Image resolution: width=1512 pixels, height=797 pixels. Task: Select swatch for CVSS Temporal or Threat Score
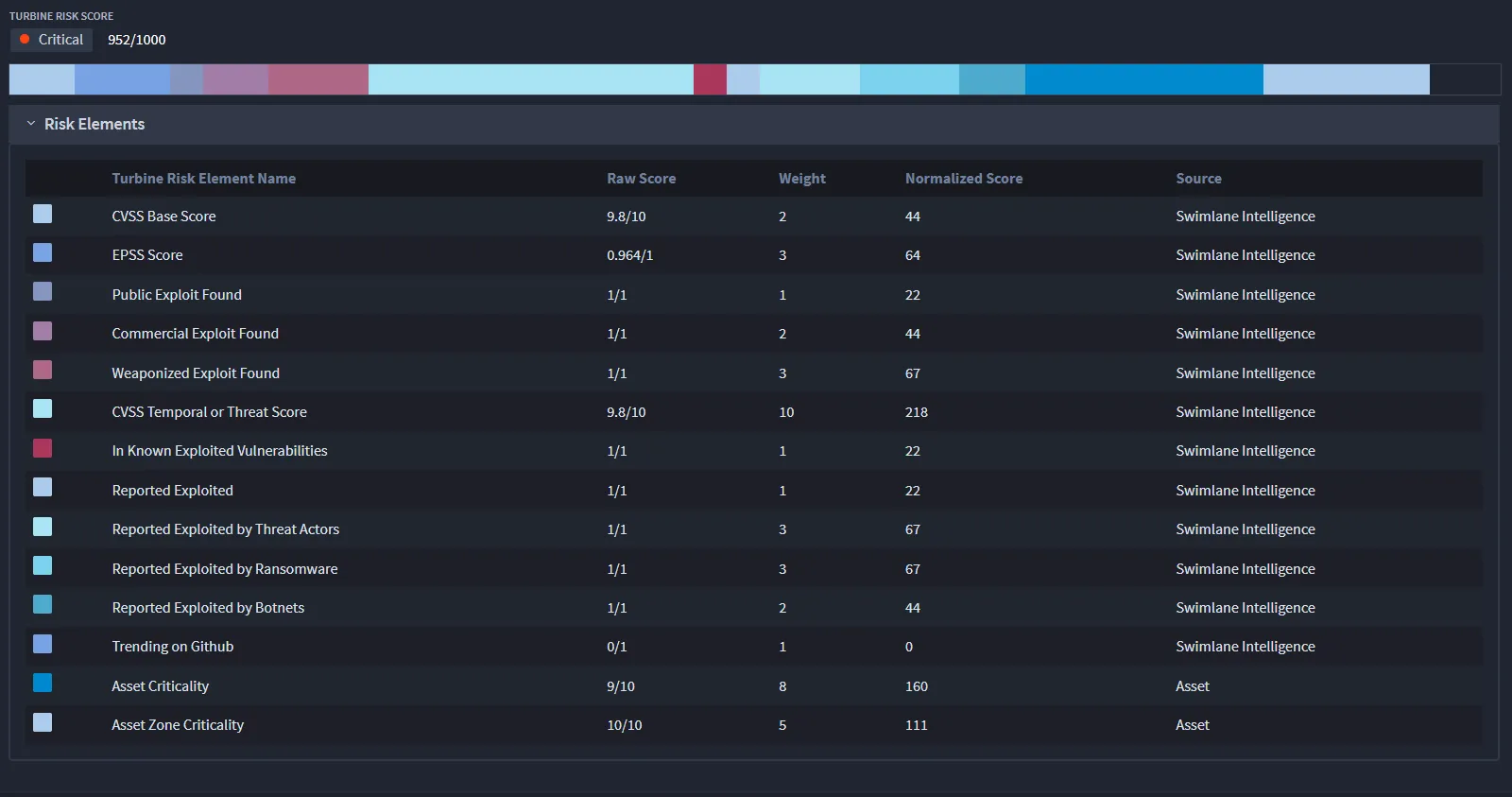[43, 408]
